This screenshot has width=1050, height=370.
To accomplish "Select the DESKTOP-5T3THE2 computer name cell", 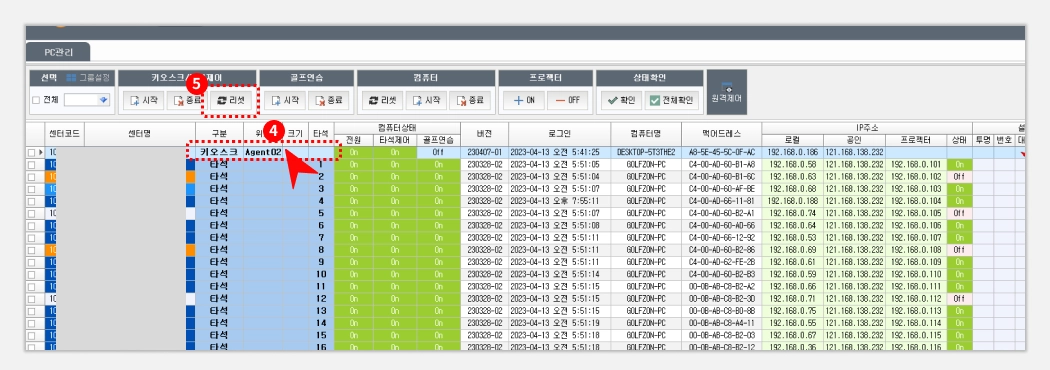I will click(646, 153).
